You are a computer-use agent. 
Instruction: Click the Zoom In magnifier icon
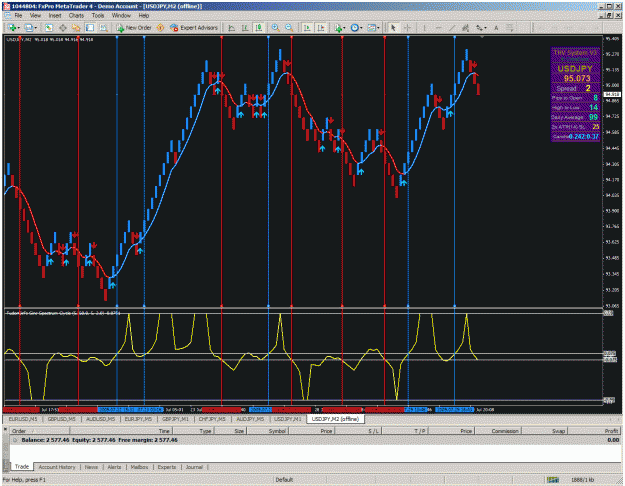275,28
